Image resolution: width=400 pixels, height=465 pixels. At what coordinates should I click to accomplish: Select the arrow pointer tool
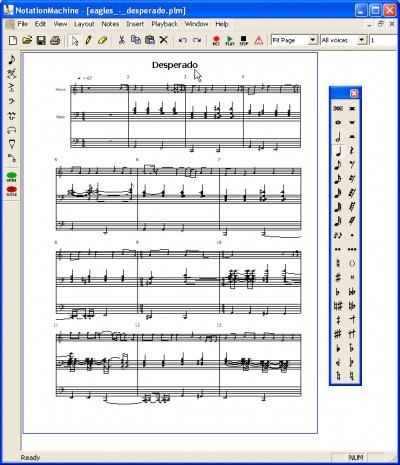click(x=75, y=40)
